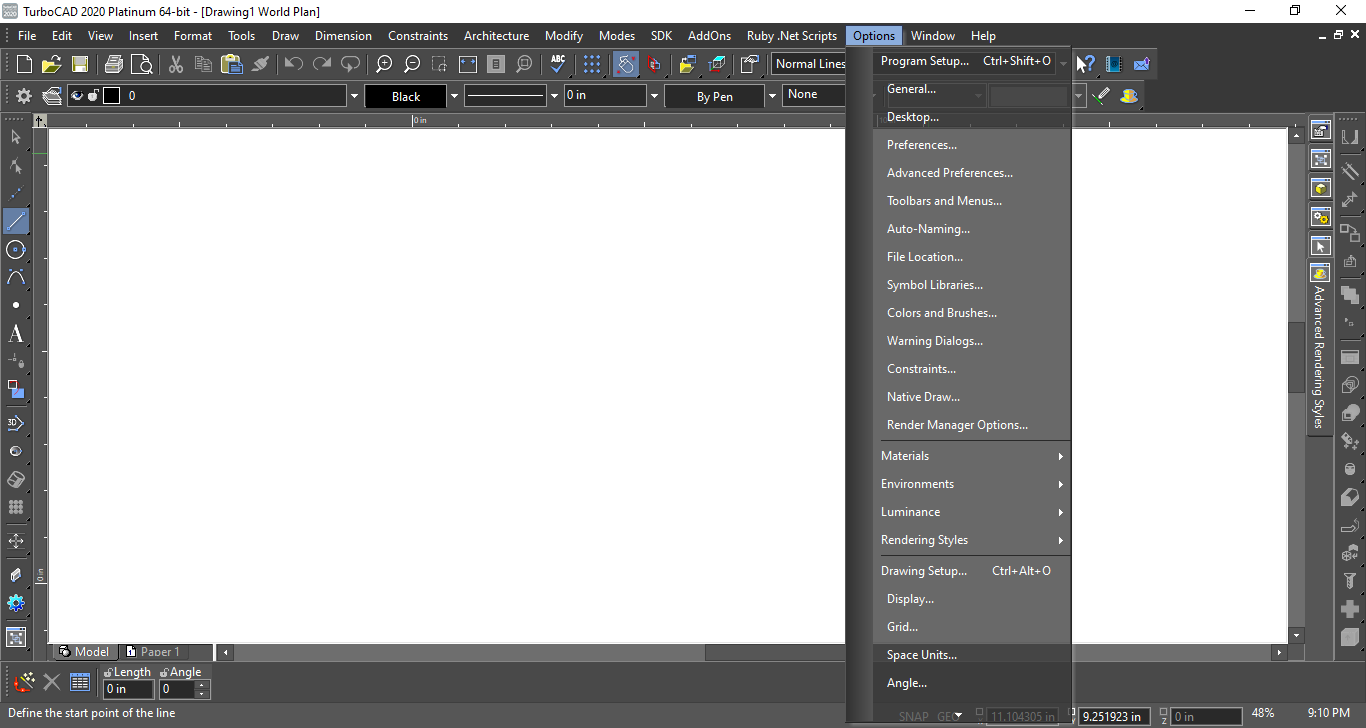
Task: Open Render Manager Options entry
Action: coord(959,425)
